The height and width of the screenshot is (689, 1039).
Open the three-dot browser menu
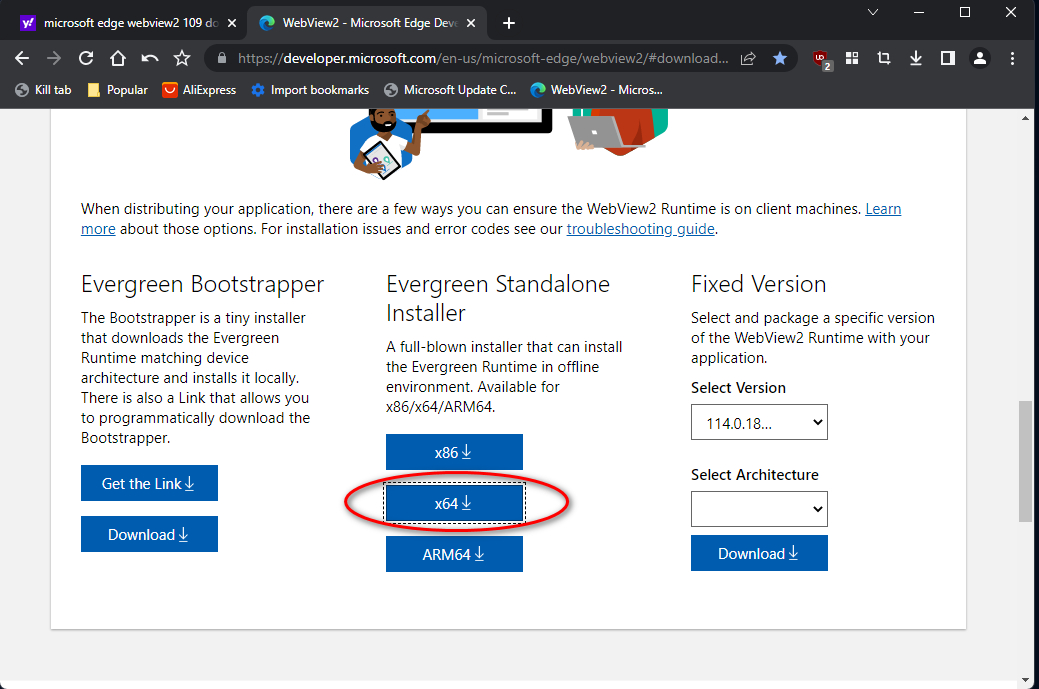(1012, 58)
